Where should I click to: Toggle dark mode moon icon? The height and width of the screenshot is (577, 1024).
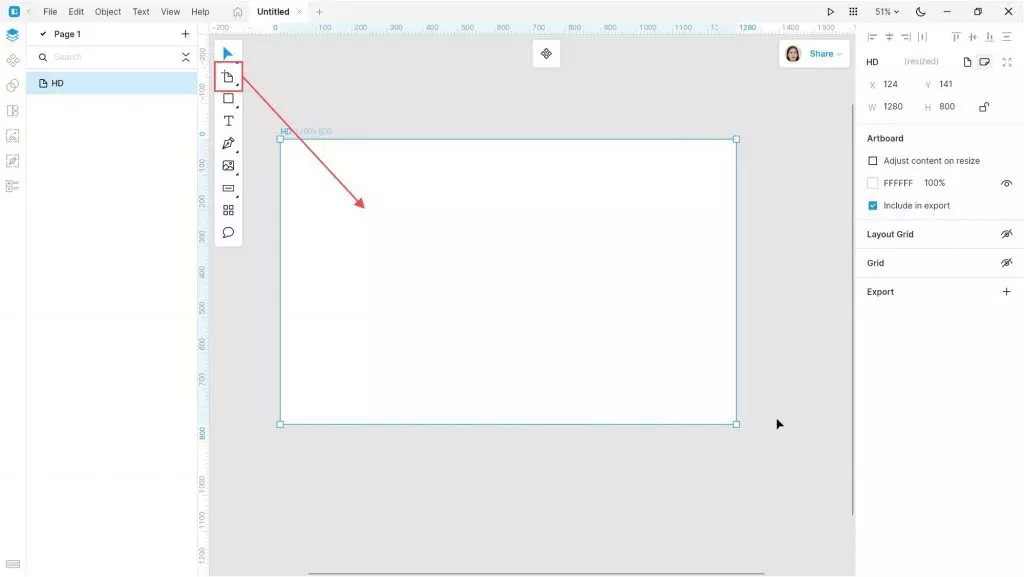point(920,12)
